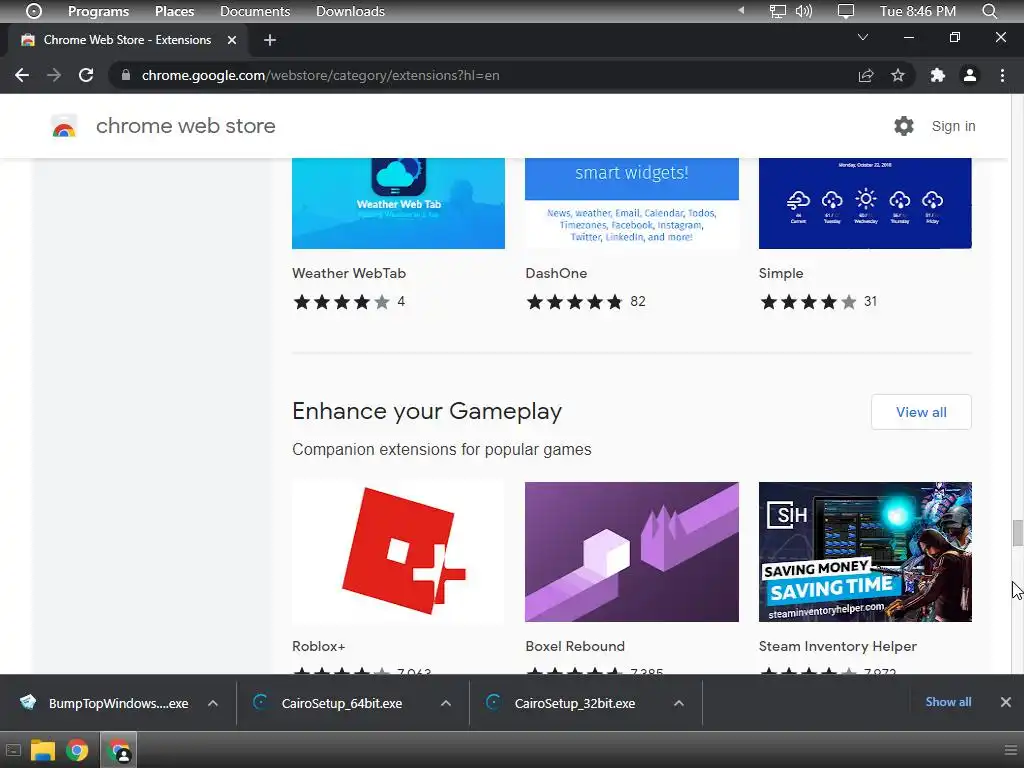Expand options for BumpTopWindows....exe download
The width and height of the screenshot is (1024, 768).
click(x=213, y=703)
